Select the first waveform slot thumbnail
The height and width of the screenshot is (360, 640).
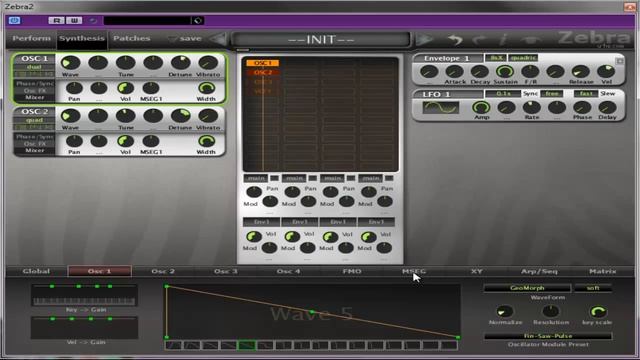[x=173, y=345]
